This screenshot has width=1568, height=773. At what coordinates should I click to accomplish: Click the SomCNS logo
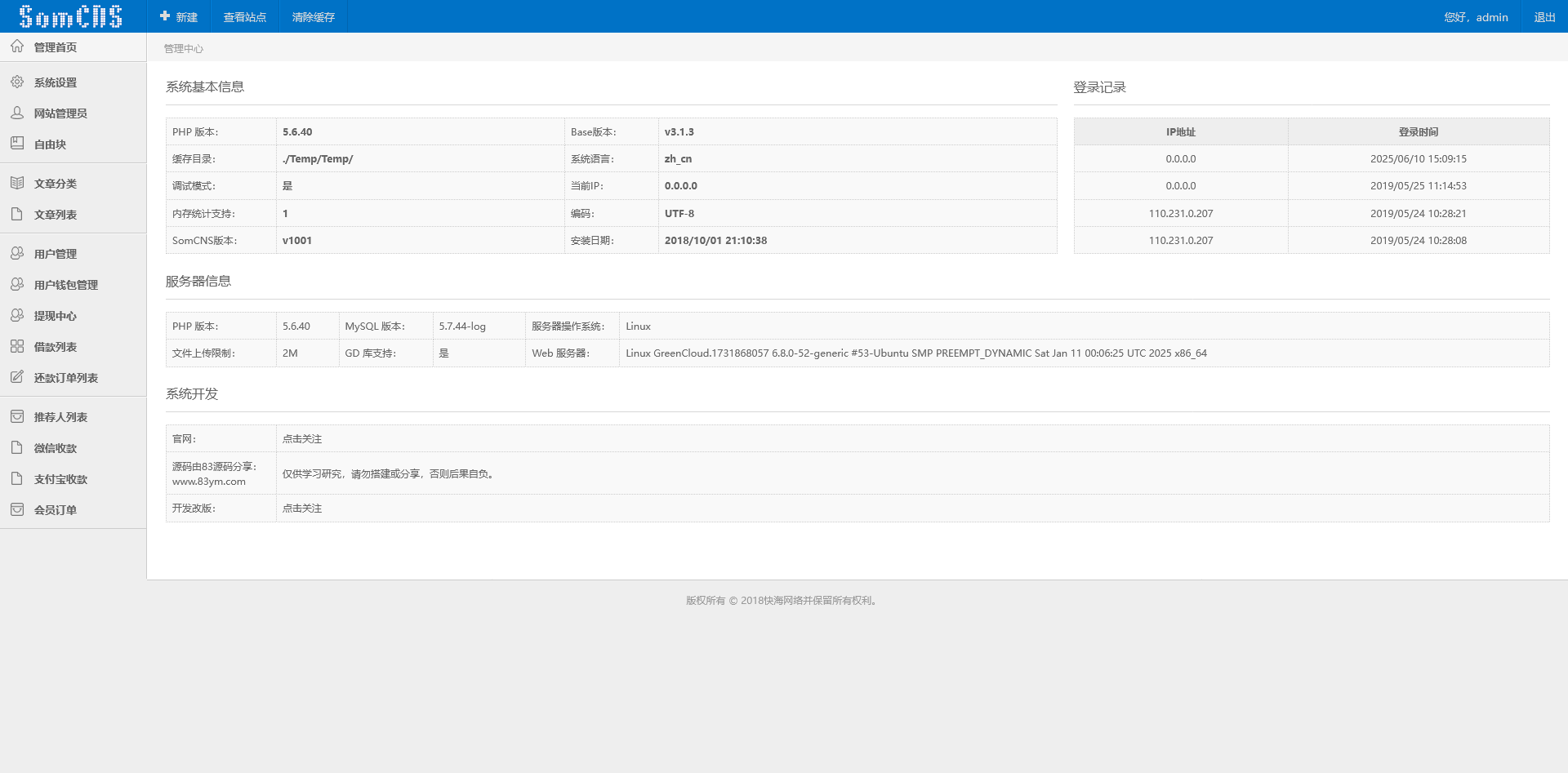tap(71, 16)
